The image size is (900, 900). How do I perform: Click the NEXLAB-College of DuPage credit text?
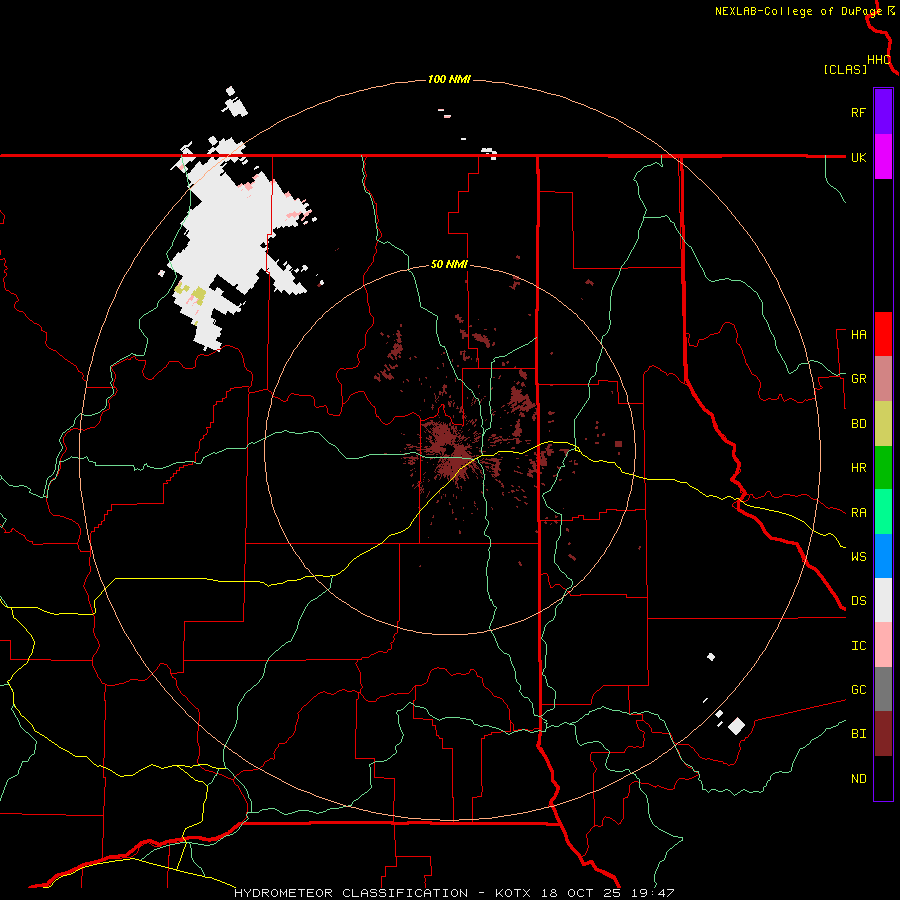click(x=798, y=11)
